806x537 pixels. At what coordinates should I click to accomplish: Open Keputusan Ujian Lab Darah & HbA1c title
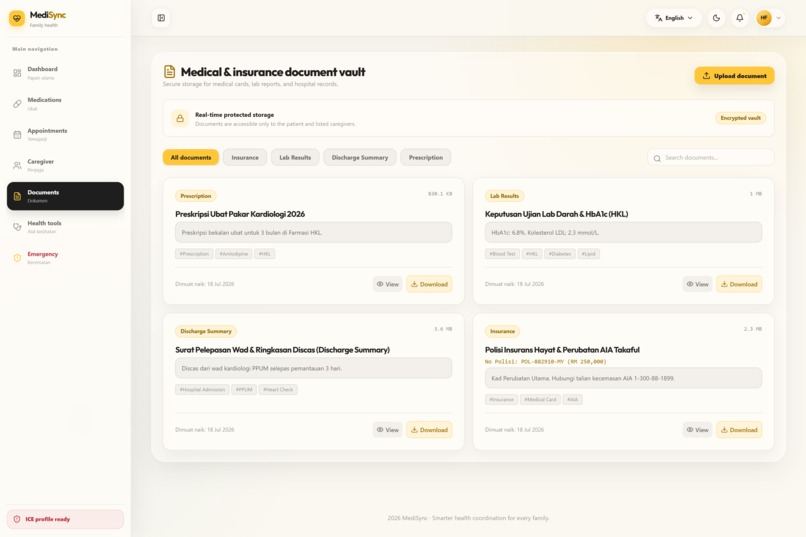(556, 214)
